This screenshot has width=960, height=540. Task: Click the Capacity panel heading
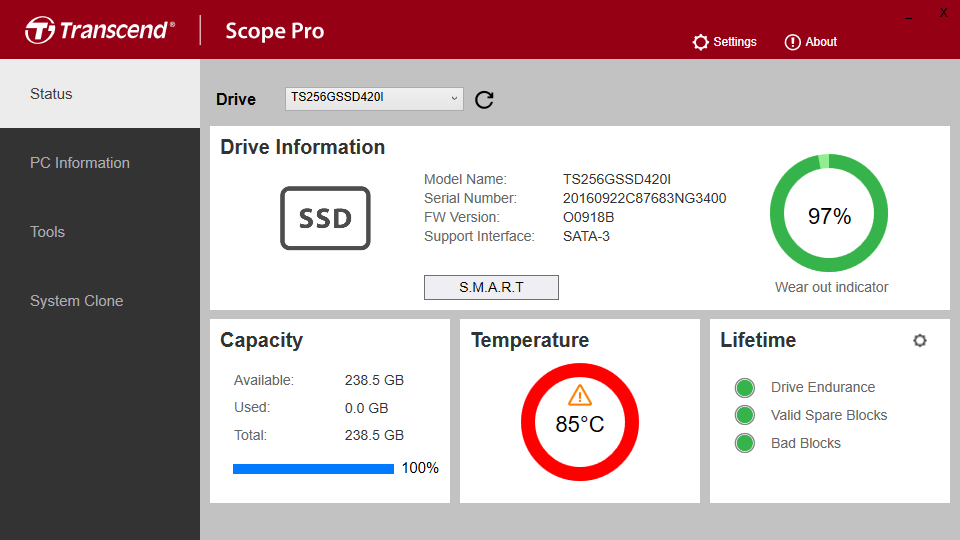[x=261, y=340]
